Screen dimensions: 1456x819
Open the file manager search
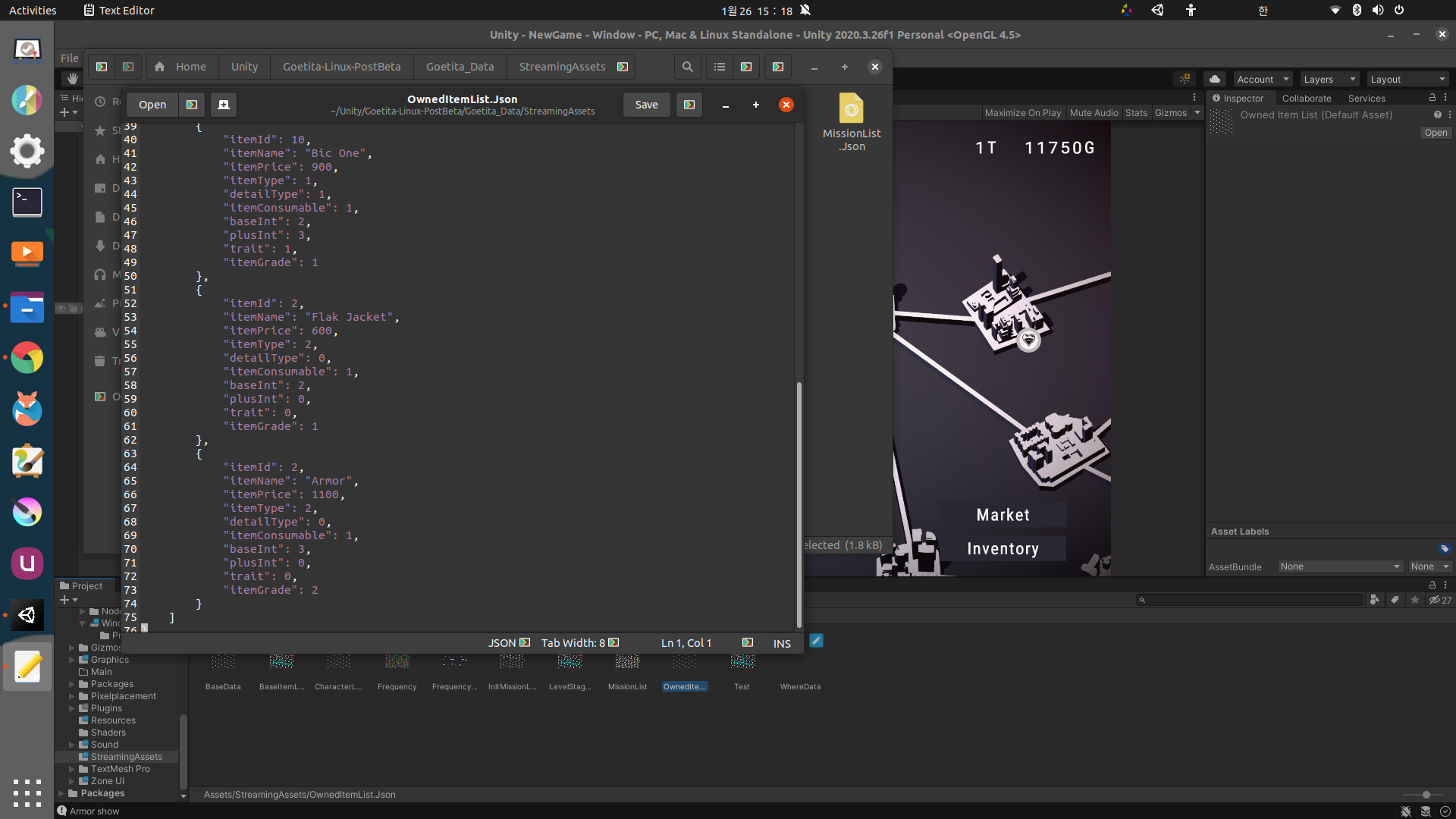point(687,67)
